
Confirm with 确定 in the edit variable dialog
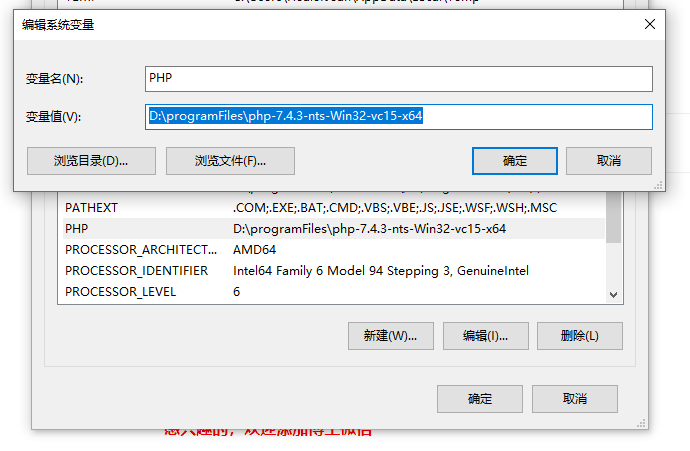515,161
